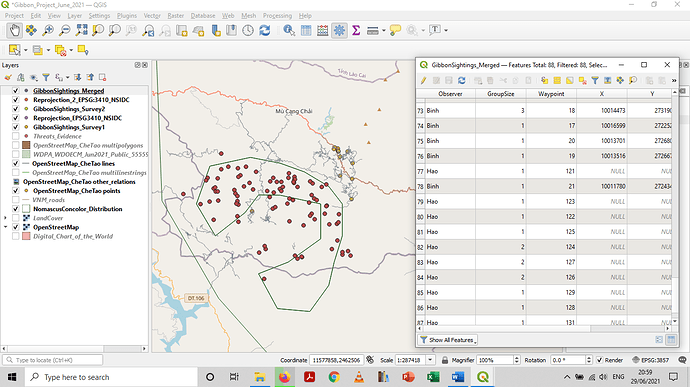Click the Type to locate search field
The width and height of the screenshot is (690, 387).
click(53, 360)
